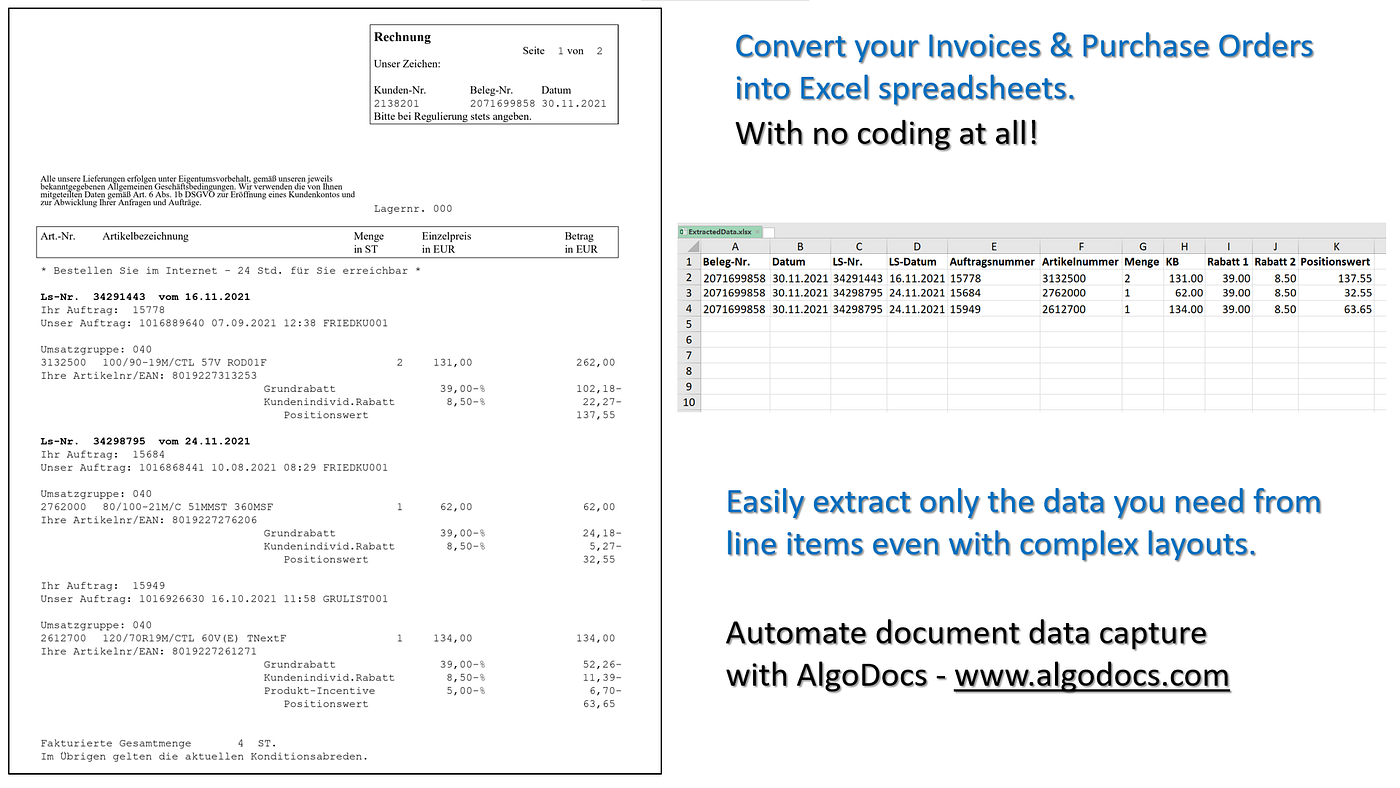Viewport: 1400px width, 788px height.
Task: Select row 1 header in spreadsheet
Action: point(689,262)
